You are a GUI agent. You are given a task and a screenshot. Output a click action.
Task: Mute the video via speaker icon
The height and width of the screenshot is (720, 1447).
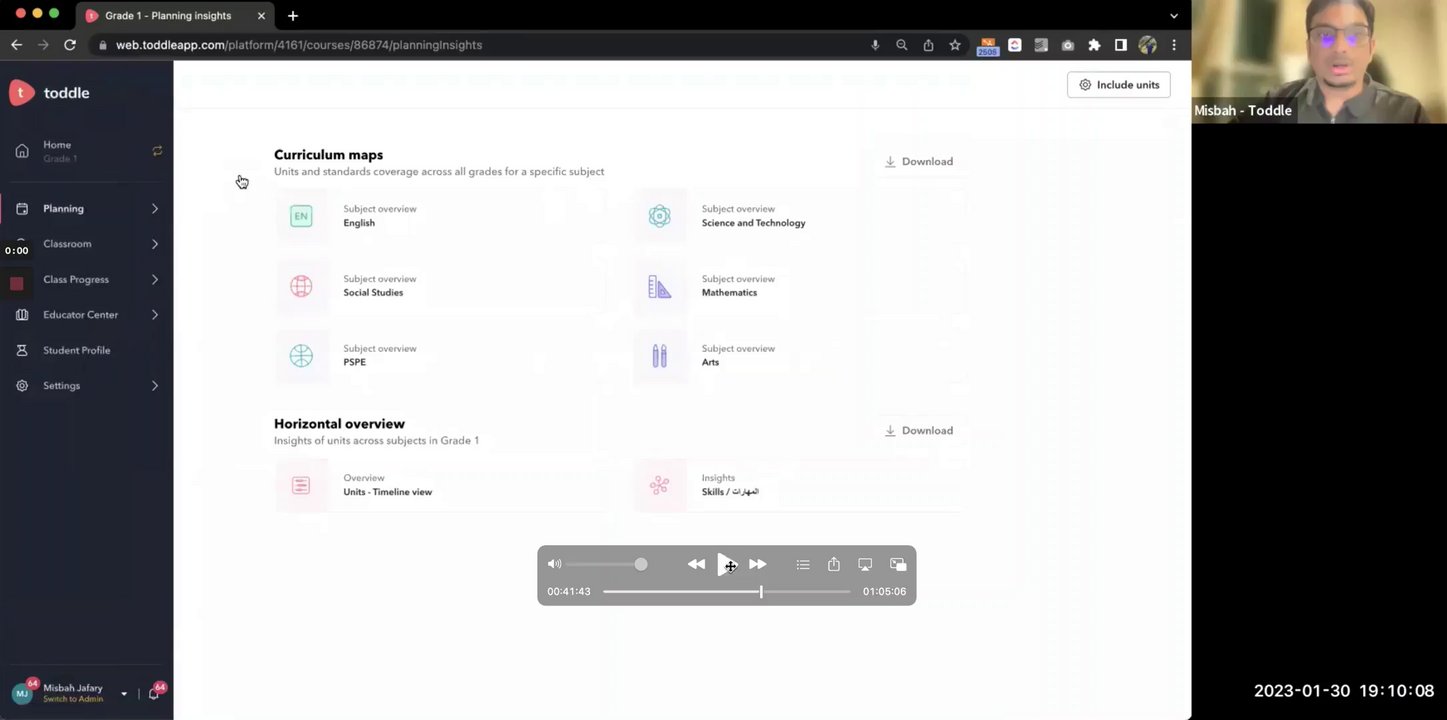[x=554, y=564]
